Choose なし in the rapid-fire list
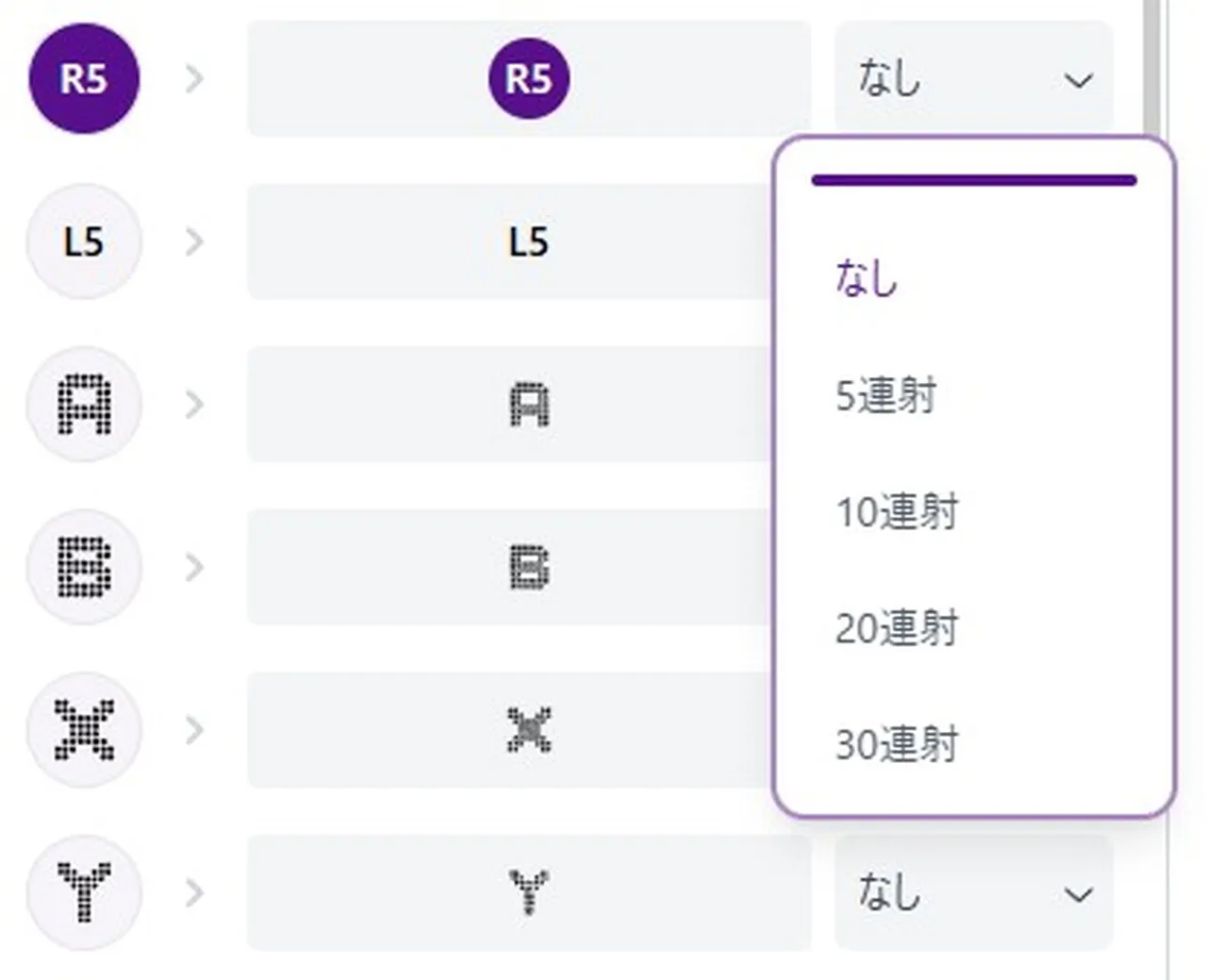 (x=868, y=279)
